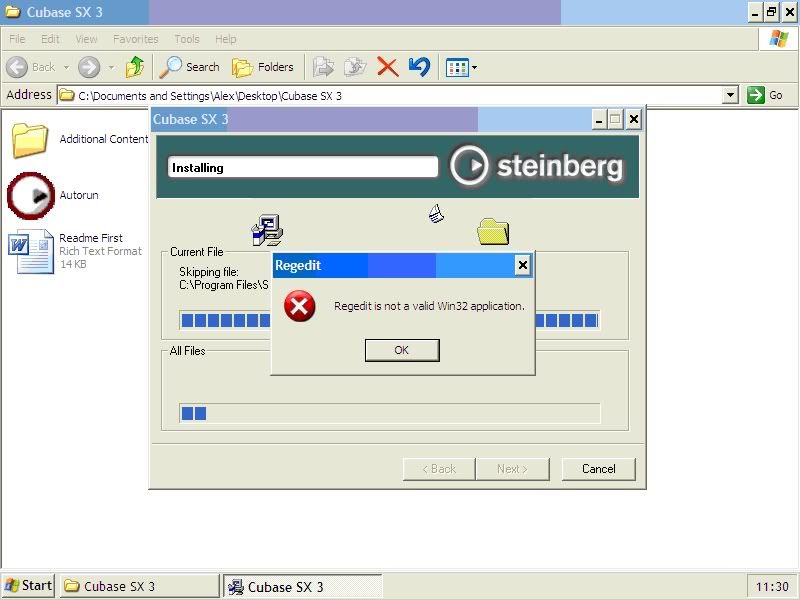Switch to Cubase SX 3 folder taskbar button
Image resolution: width=800 pixels, height=600 pixels.
(x=139, y=586)
